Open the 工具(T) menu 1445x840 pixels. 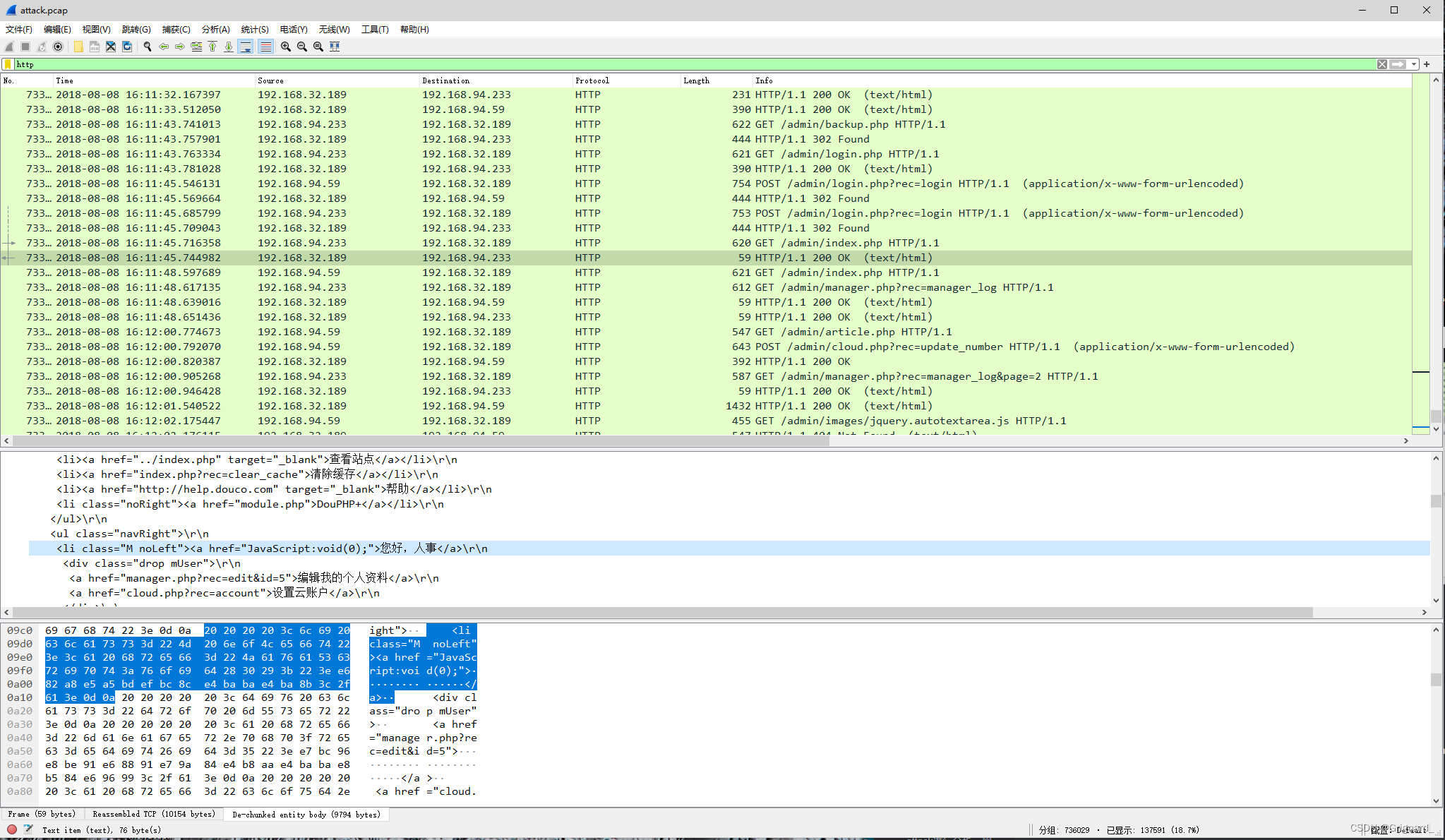[x=375, y=29]
